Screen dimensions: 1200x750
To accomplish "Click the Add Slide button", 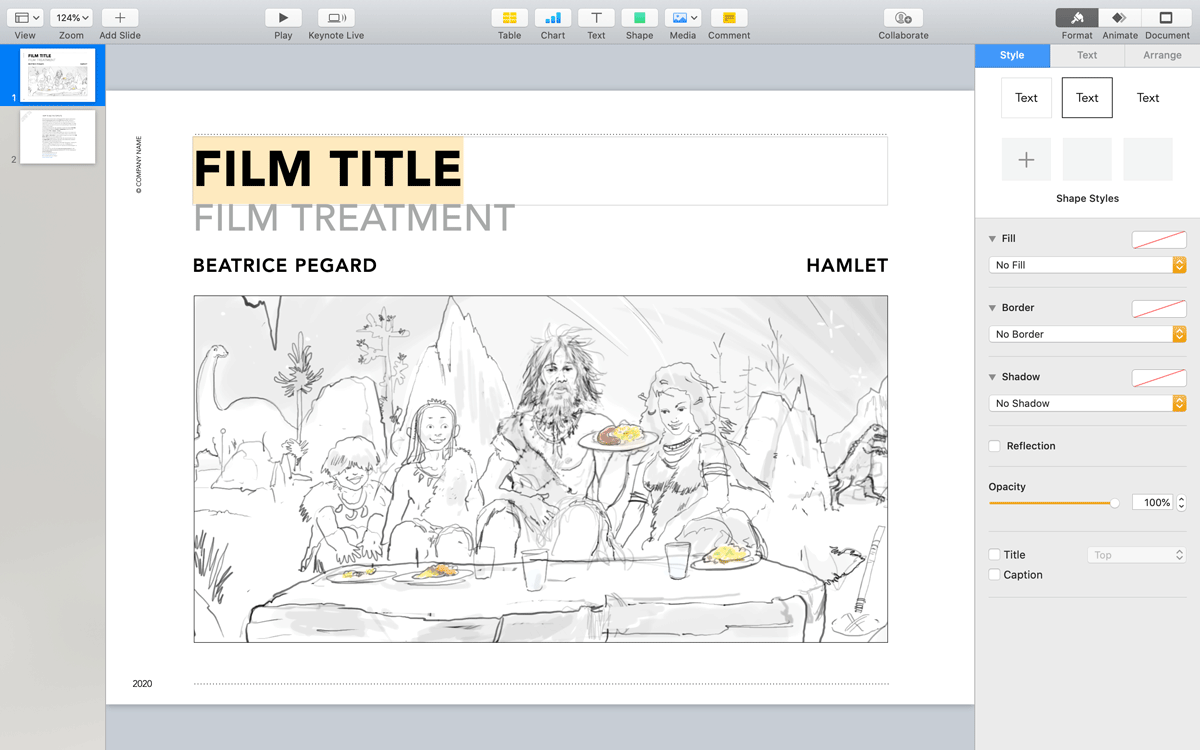I will tap(120, 18).
